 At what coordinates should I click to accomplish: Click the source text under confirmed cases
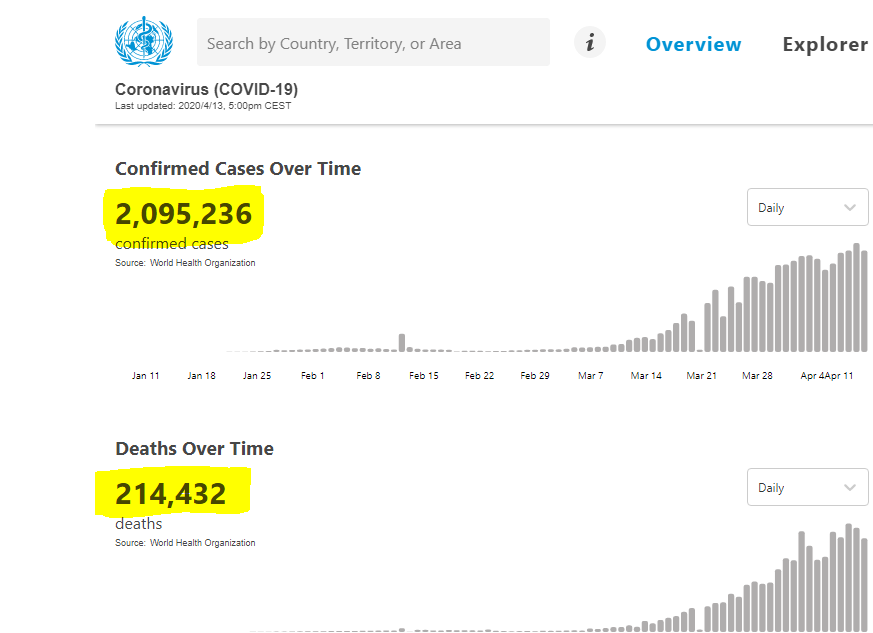pyautogui.click(x=185, y=263)
